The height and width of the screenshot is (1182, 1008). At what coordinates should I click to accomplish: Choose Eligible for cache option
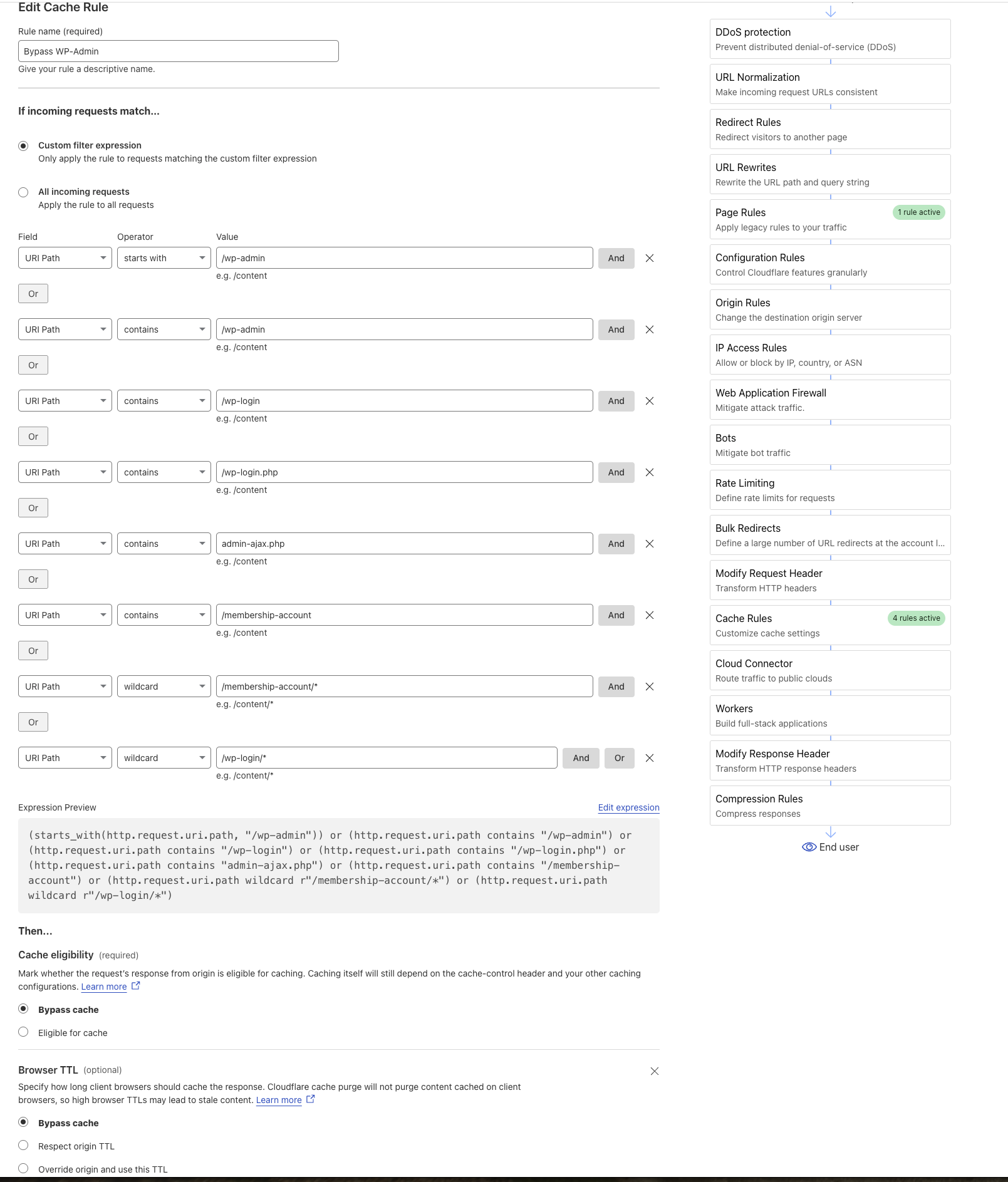(23, 1032)
